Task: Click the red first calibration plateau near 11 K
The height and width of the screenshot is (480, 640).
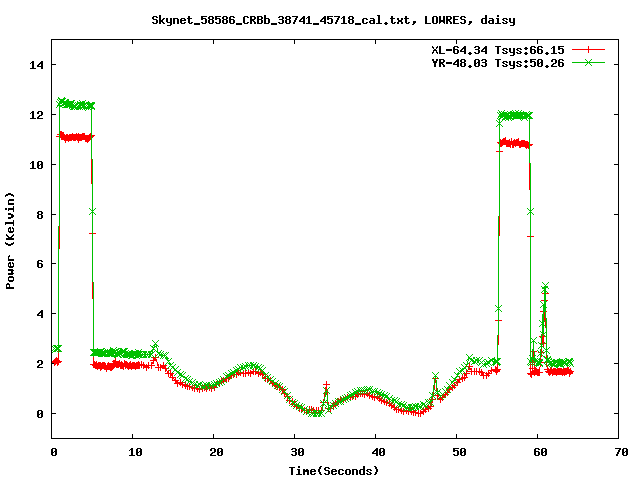Action: point(76,137)
